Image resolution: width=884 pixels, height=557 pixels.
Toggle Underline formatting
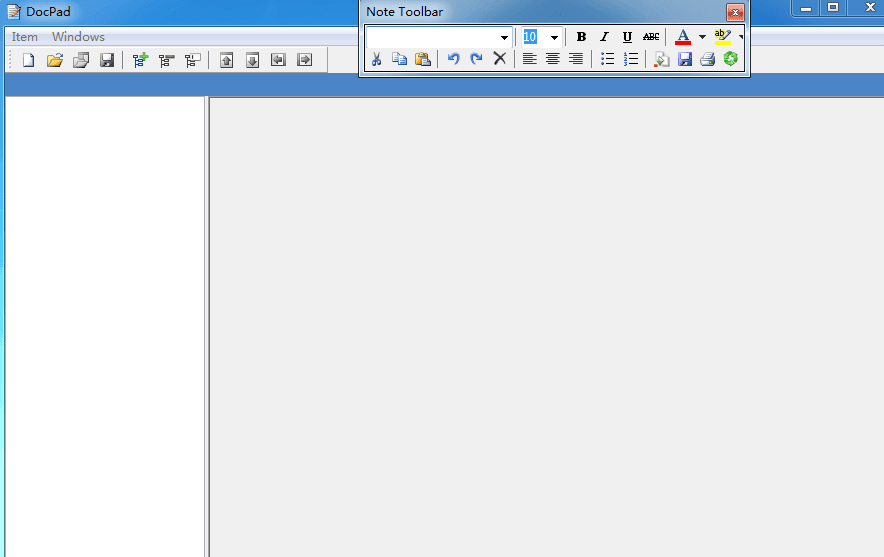click(627, 37)
